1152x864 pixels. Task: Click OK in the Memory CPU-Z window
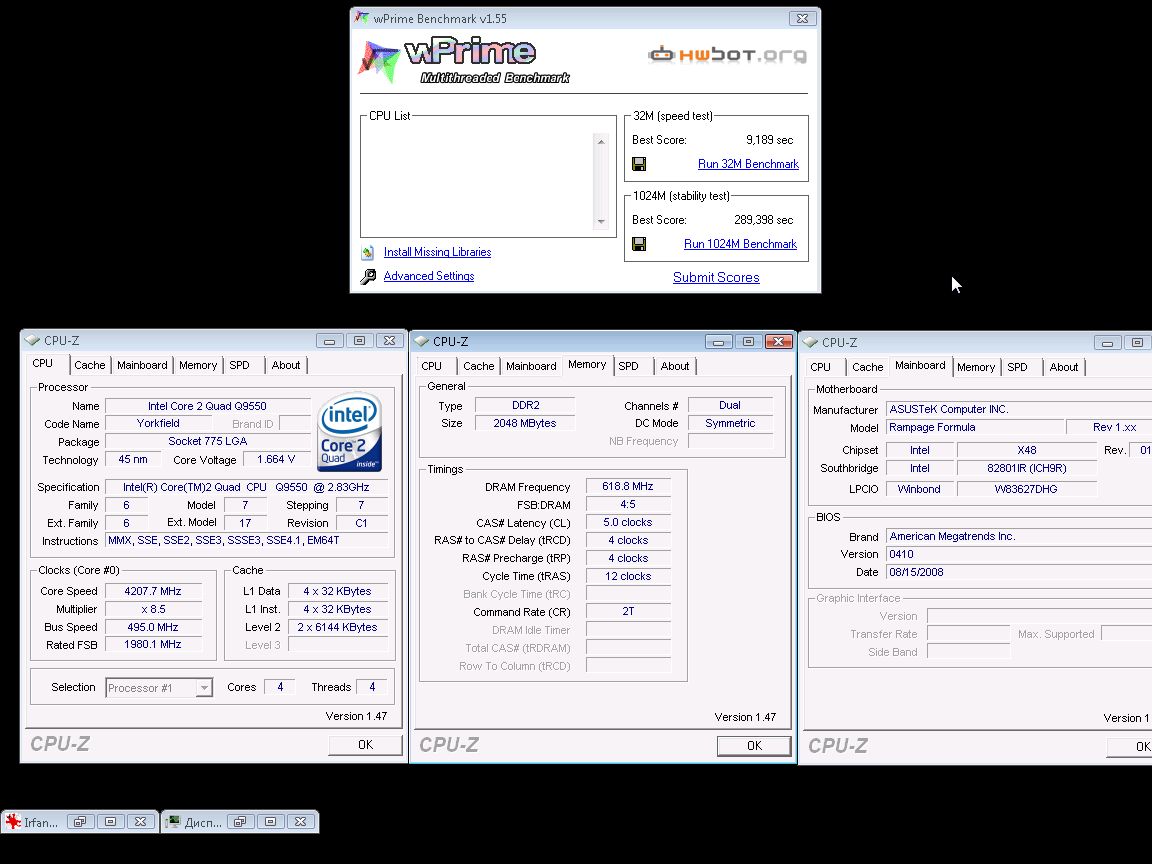pyautogui.click(x=755, y=746)
